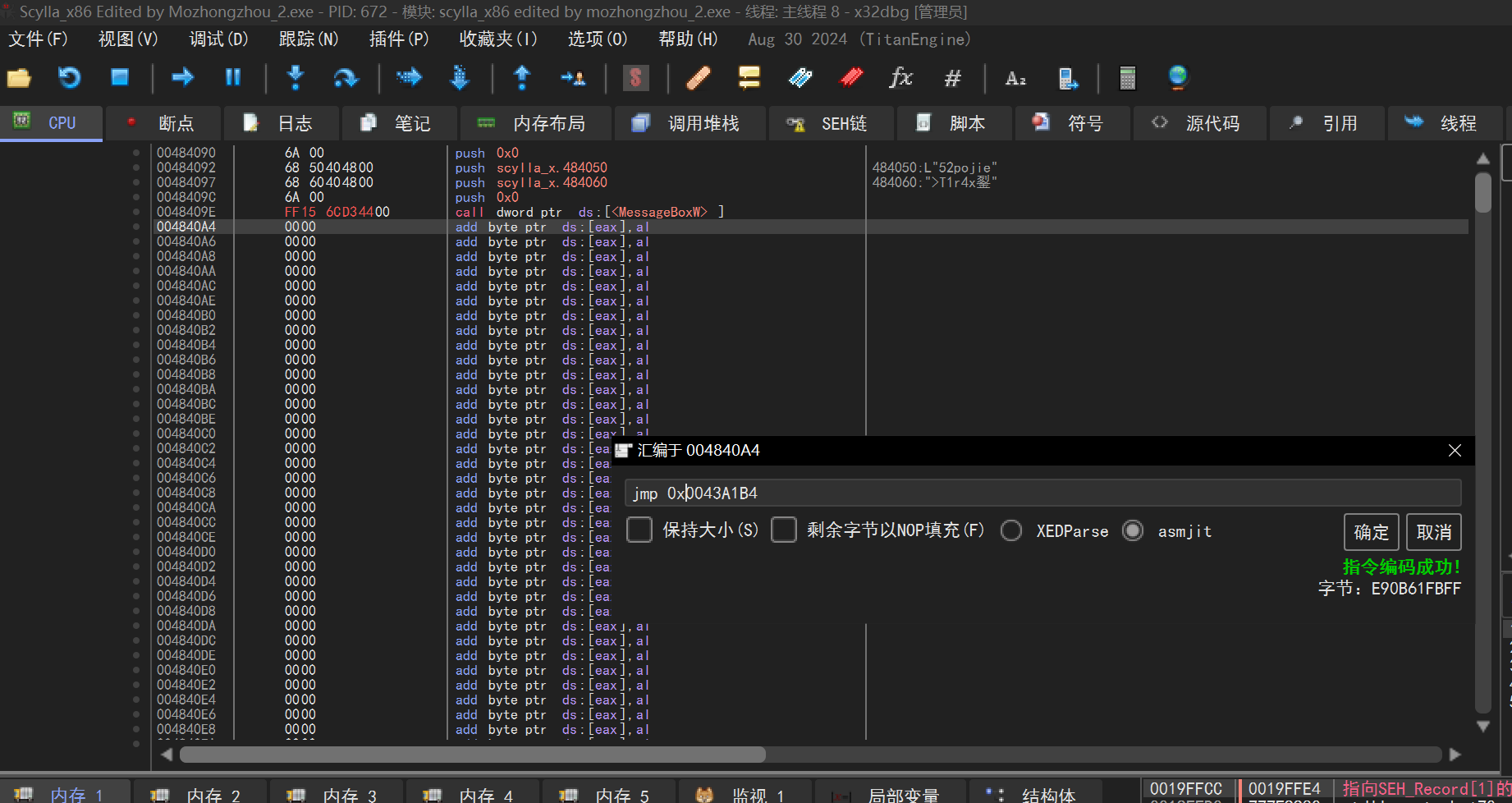Open the 跟踪(N) menu
This screenshot has width=1512, height=803.
click(x=309, y=39)
